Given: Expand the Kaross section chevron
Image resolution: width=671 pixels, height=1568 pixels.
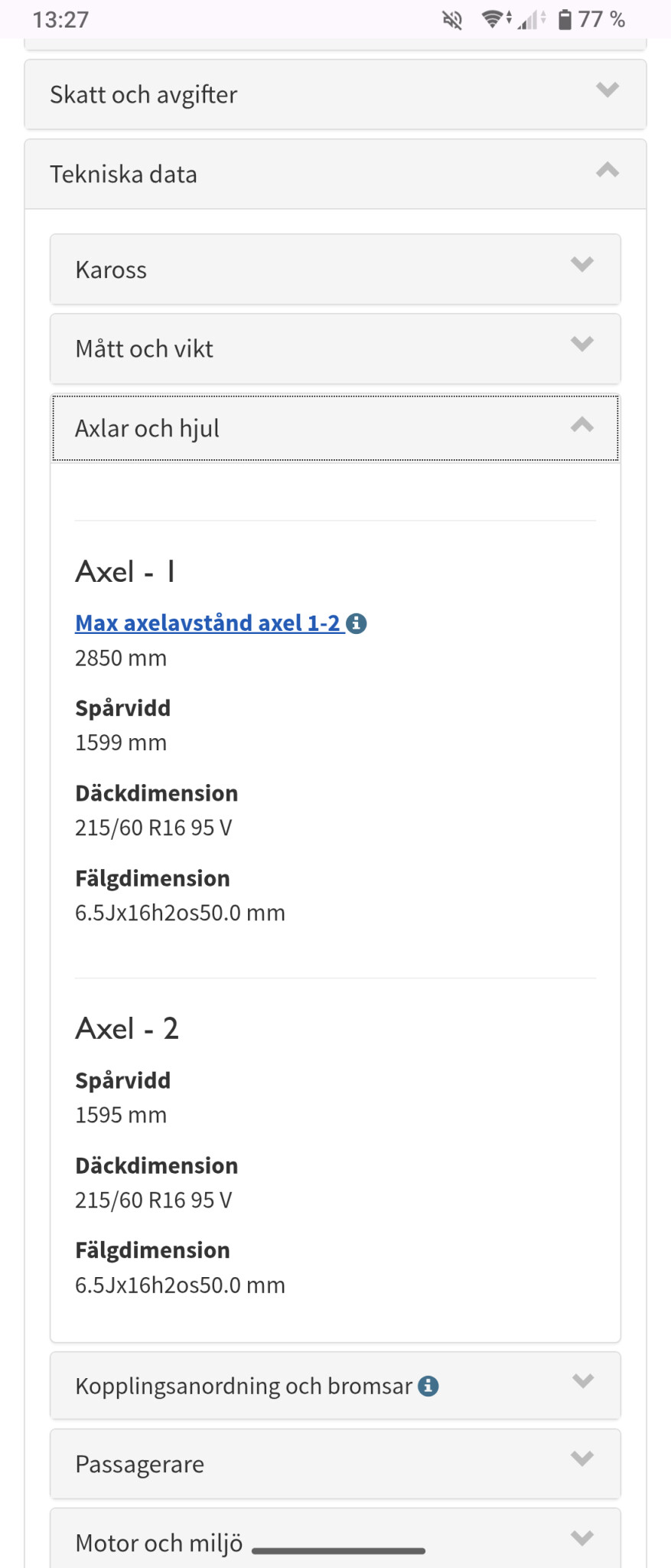Looking at the screenshot, I should 582,265.
